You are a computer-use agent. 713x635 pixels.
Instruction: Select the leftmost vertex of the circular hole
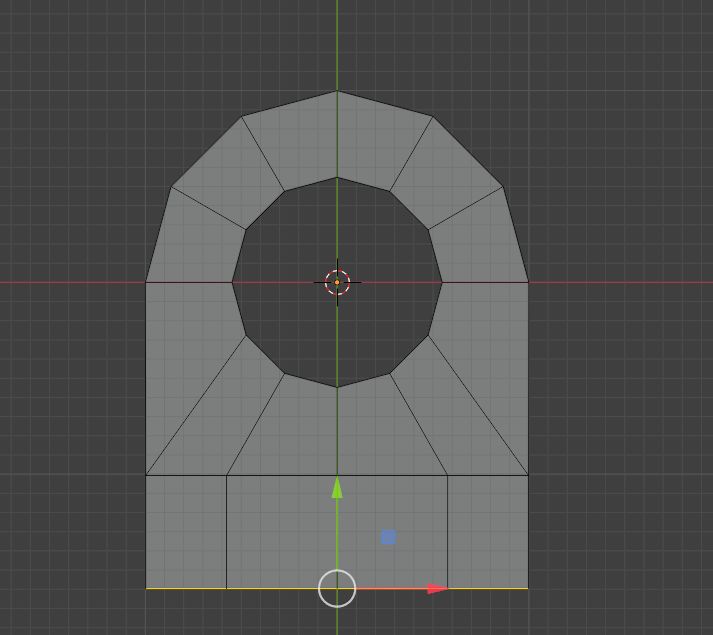[232, 282]
